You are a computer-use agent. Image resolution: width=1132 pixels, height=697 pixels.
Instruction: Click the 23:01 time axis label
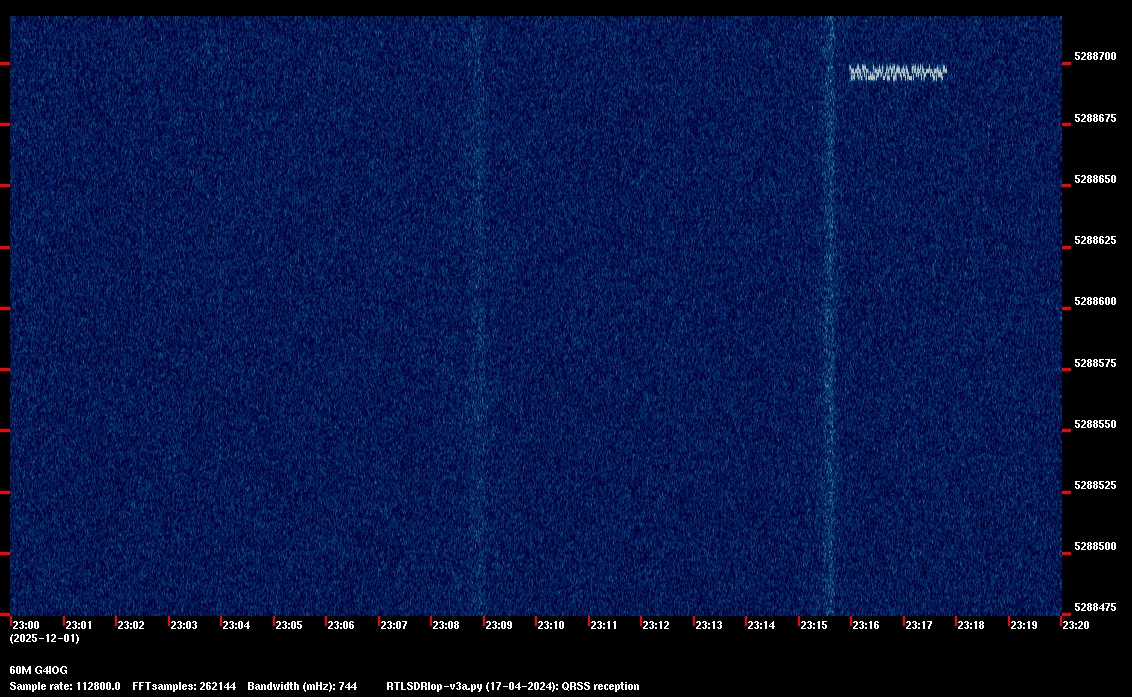(79, 625)
